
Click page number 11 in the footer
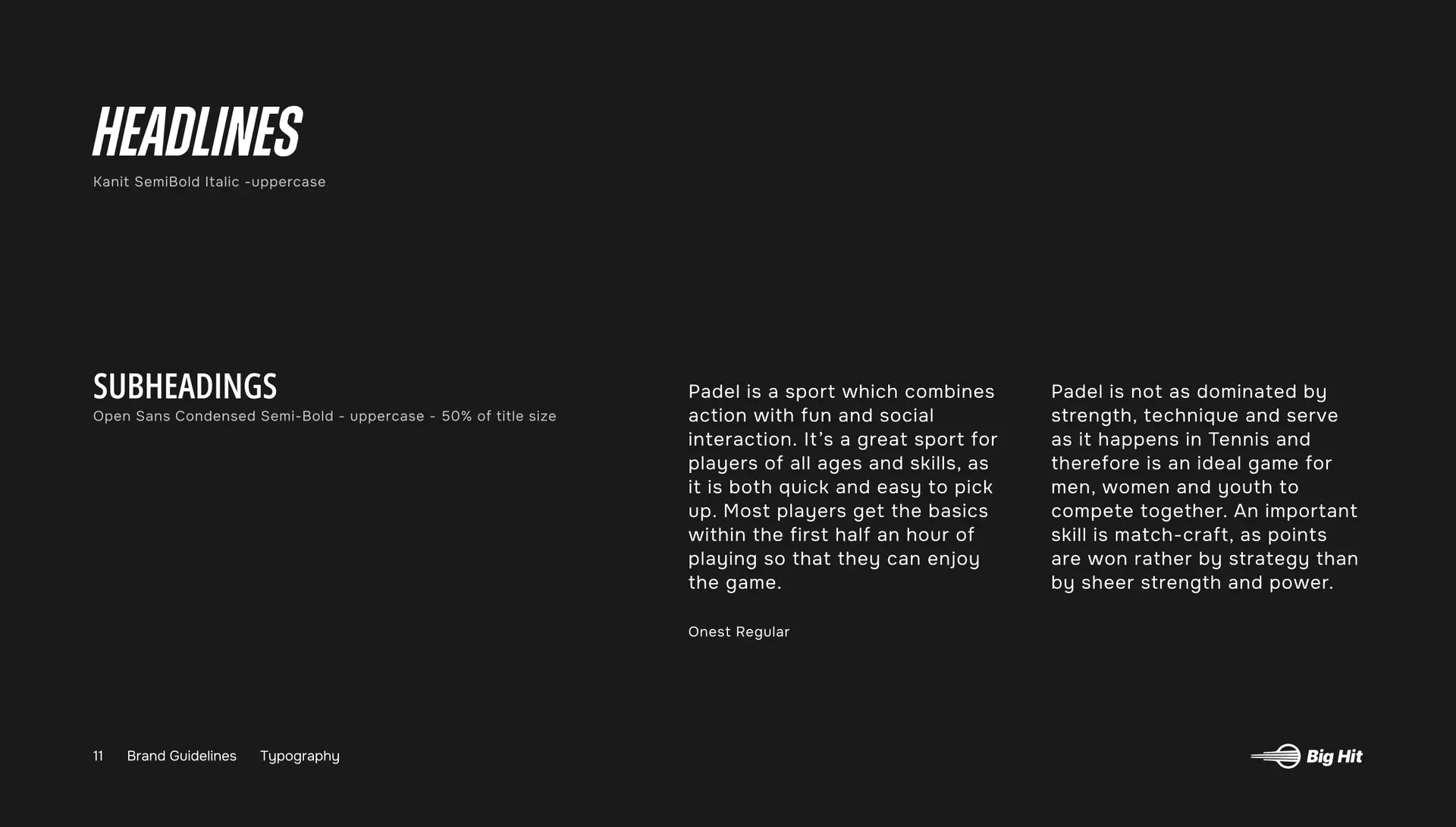[98, 757]
